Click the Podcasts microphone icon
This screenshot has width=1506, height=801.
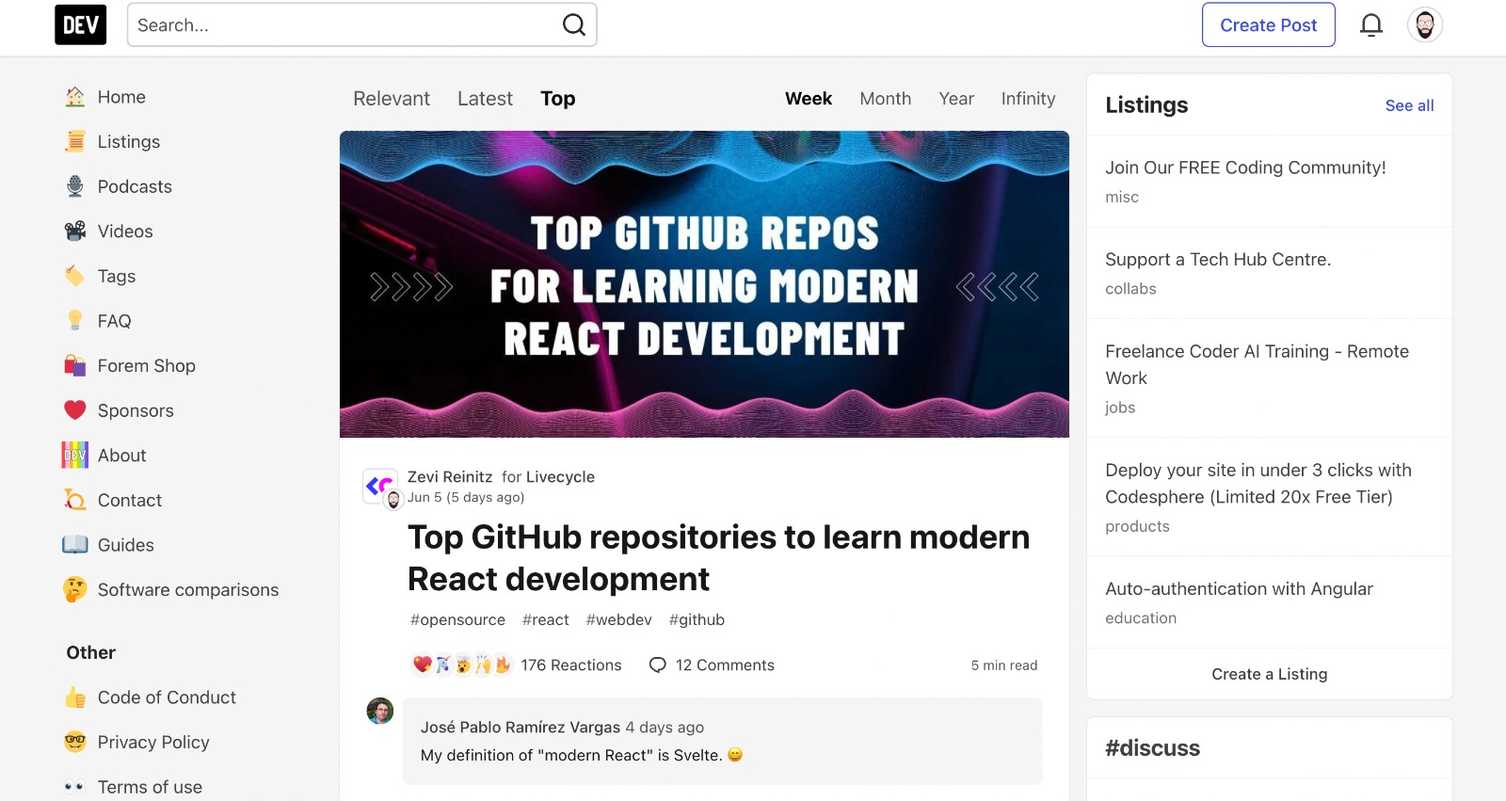[75, 184]
